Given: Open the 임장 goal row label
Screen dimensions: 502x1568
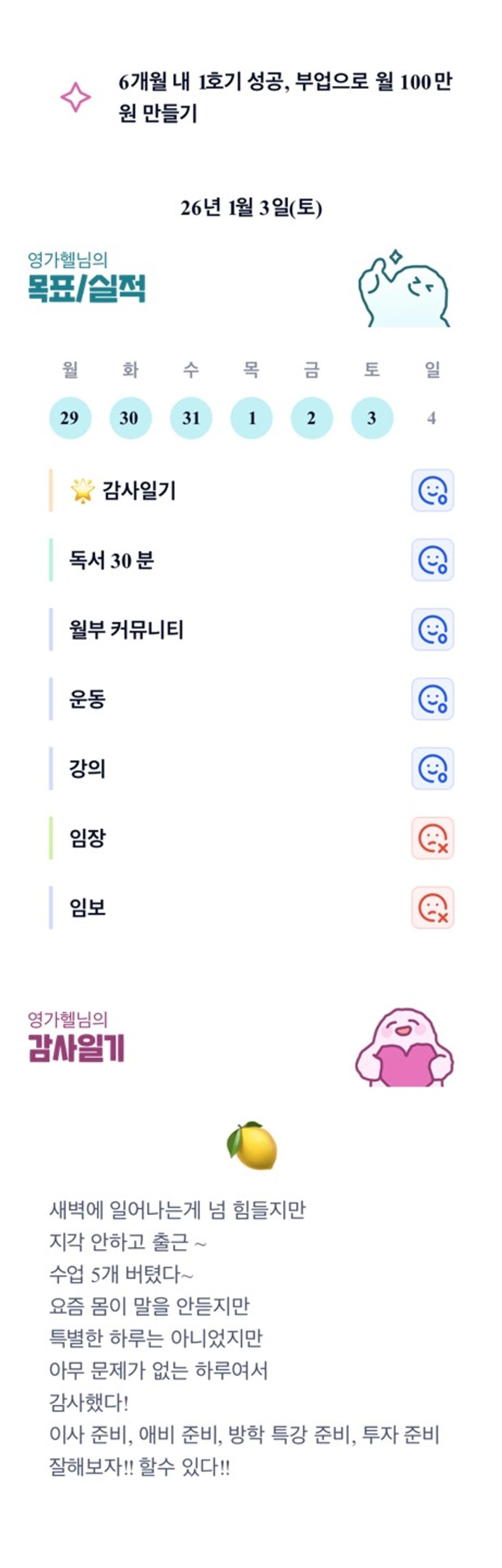Looking at the screenshot, I should point(87,838).
